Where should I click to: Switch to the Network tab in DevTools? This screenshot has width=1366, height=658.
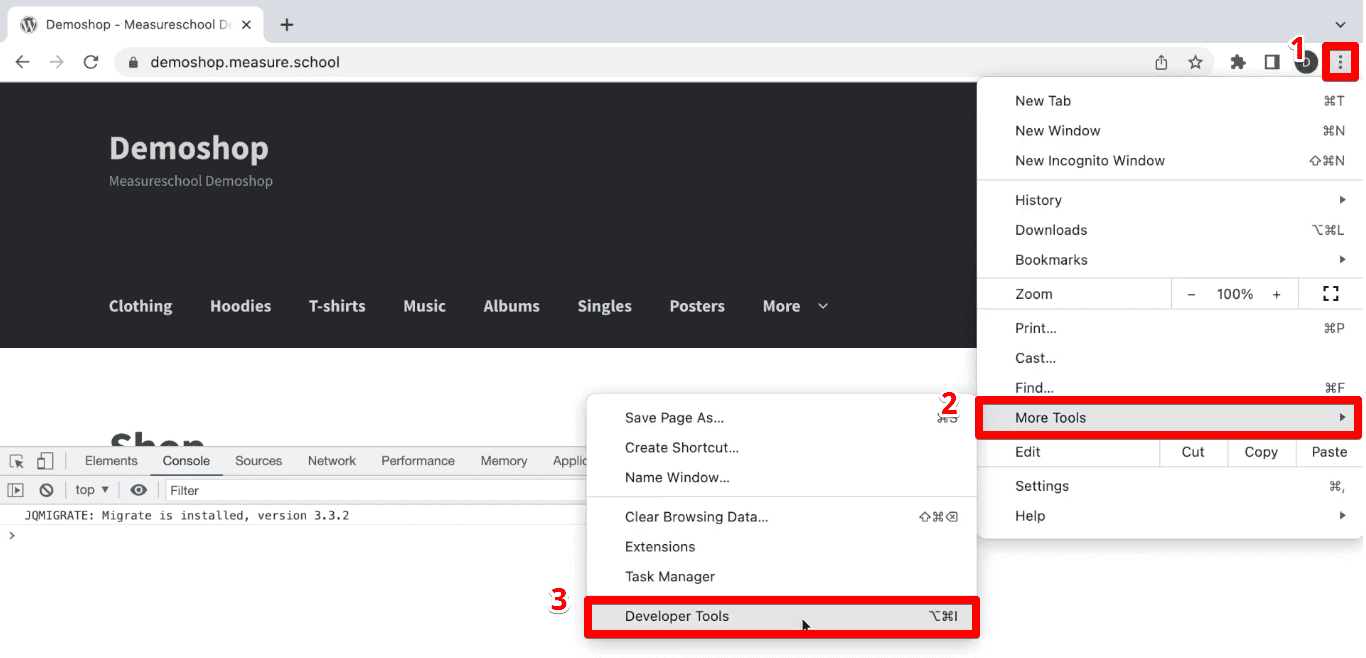click(x=331, y=460)
